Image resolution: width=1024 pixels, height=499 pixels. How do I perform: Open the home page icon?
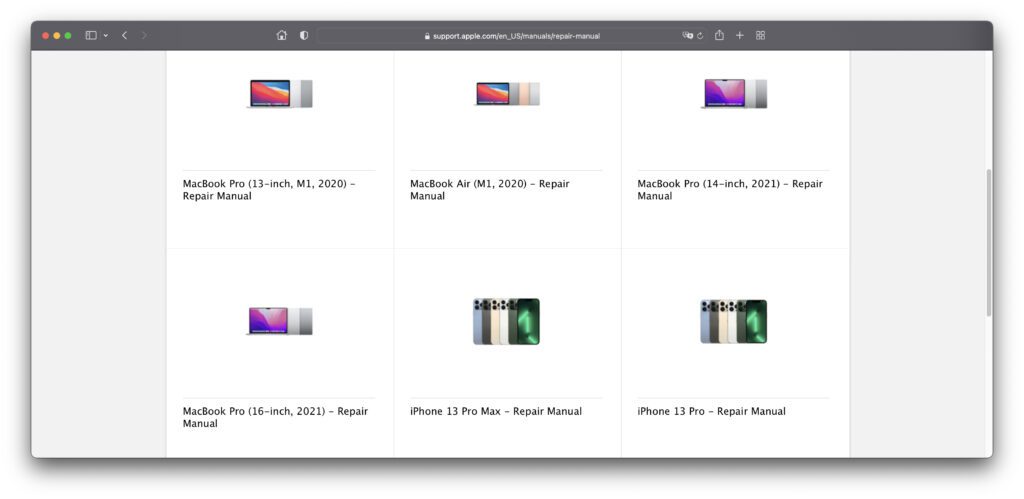[x=281, y=35]
